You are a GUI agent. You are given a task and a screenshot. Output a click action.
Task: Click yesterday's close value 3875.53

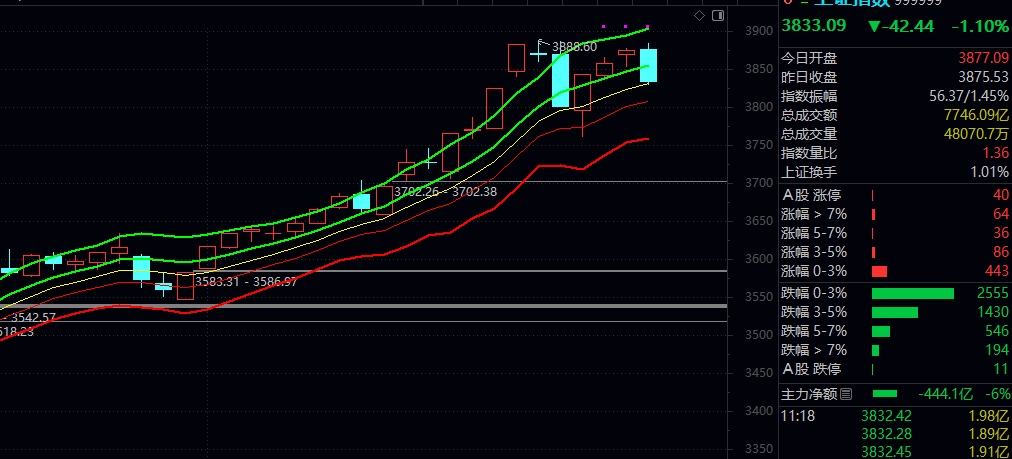(x=983, y=77)
